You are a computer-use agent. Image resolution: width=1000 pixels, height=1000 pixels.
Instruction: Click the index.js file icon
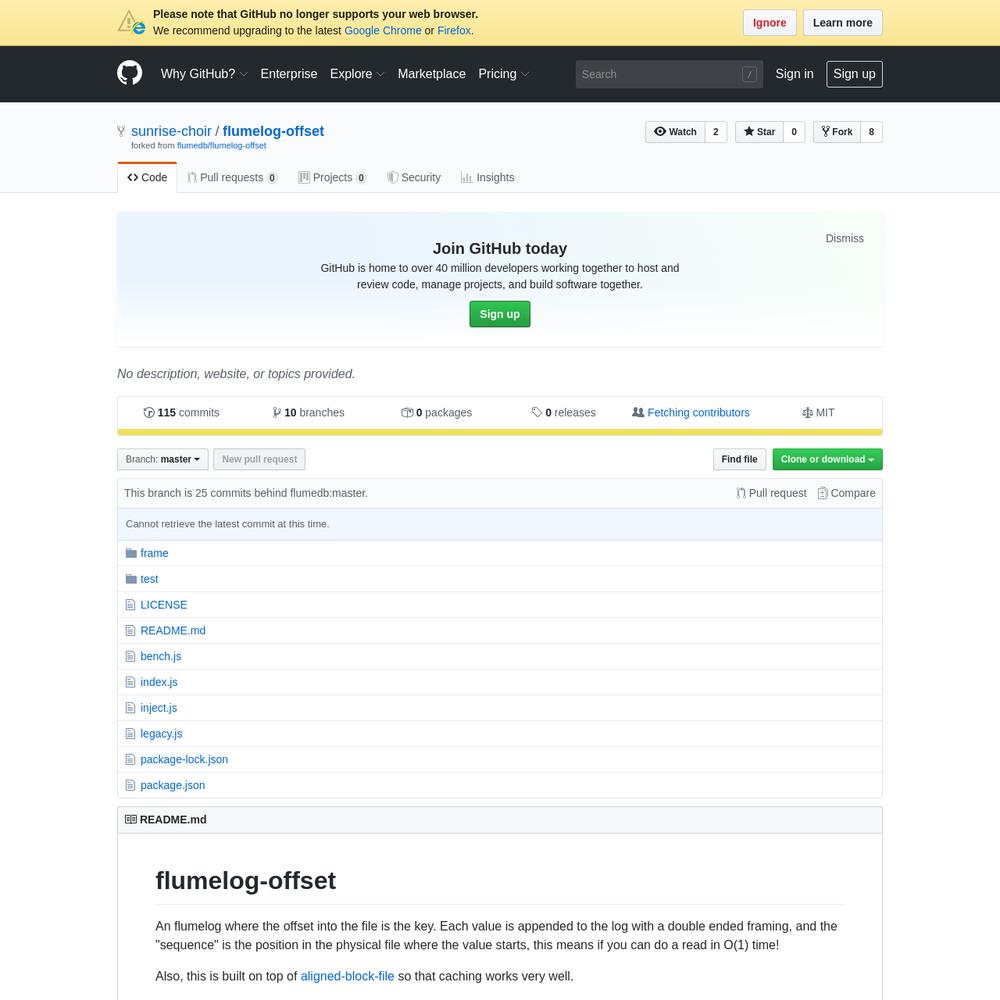point(130,682)
